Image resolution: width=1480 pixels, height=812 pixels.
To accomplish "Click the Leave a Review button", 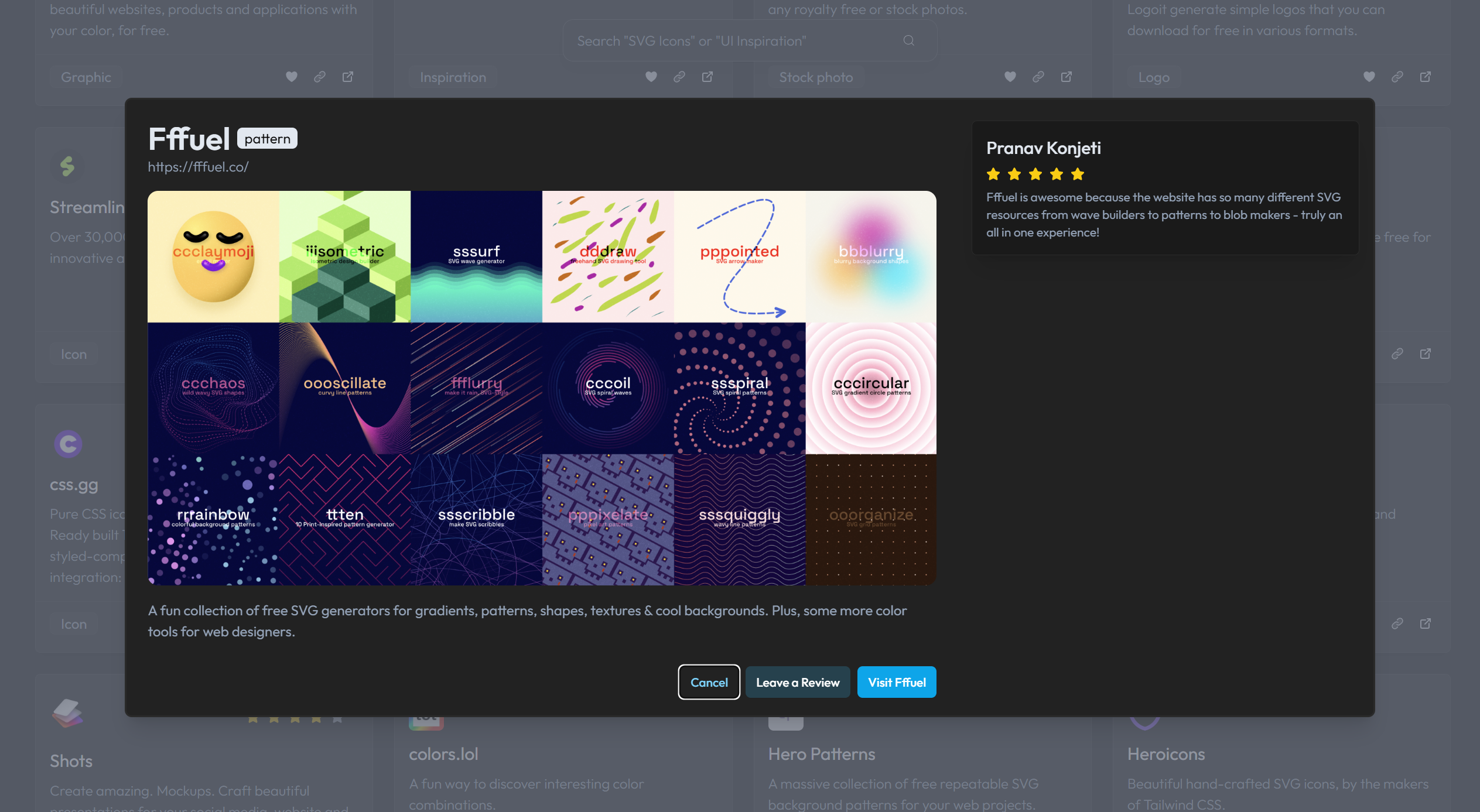I will click(797, 682).
